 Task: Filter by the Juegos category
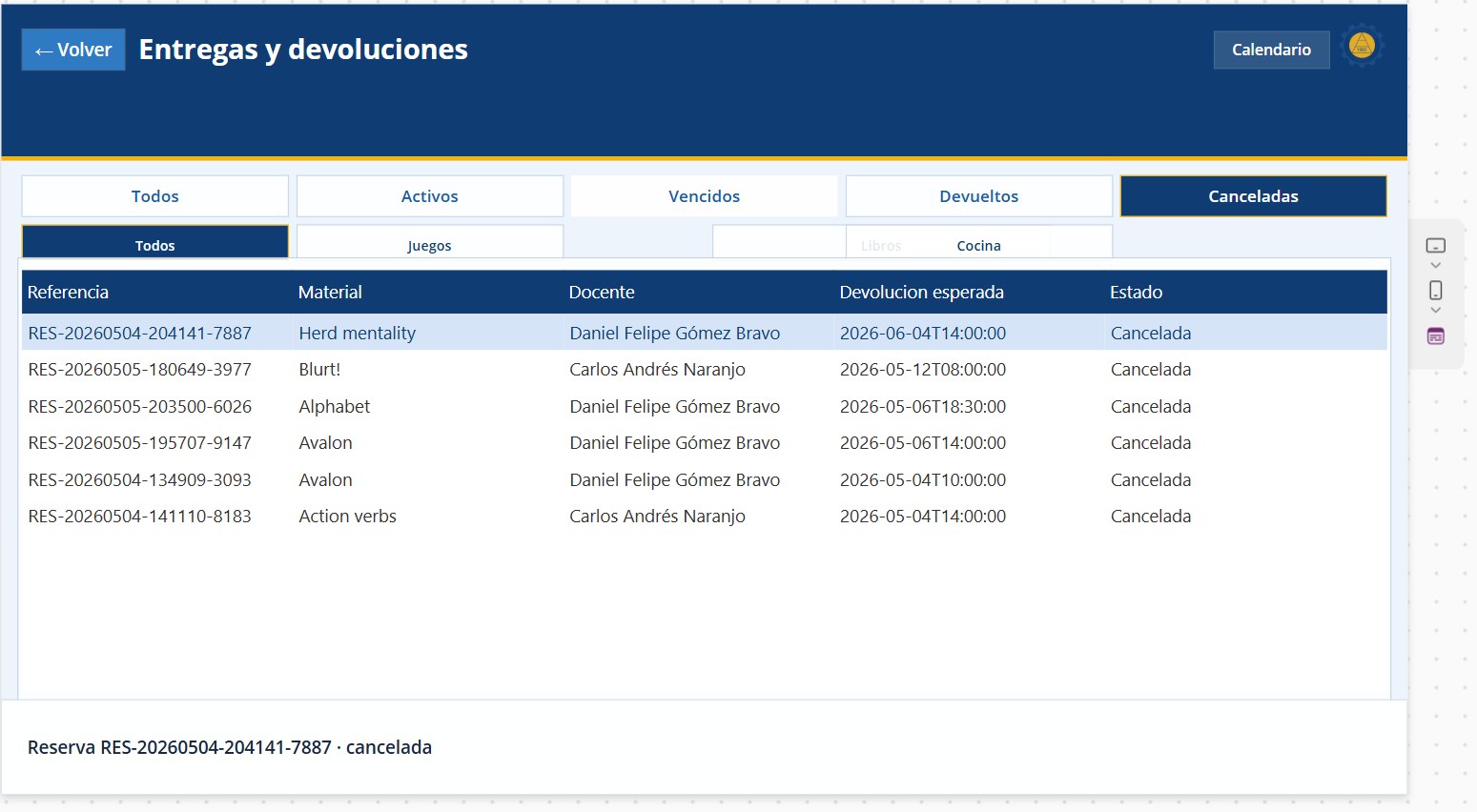tap(430, 242)
